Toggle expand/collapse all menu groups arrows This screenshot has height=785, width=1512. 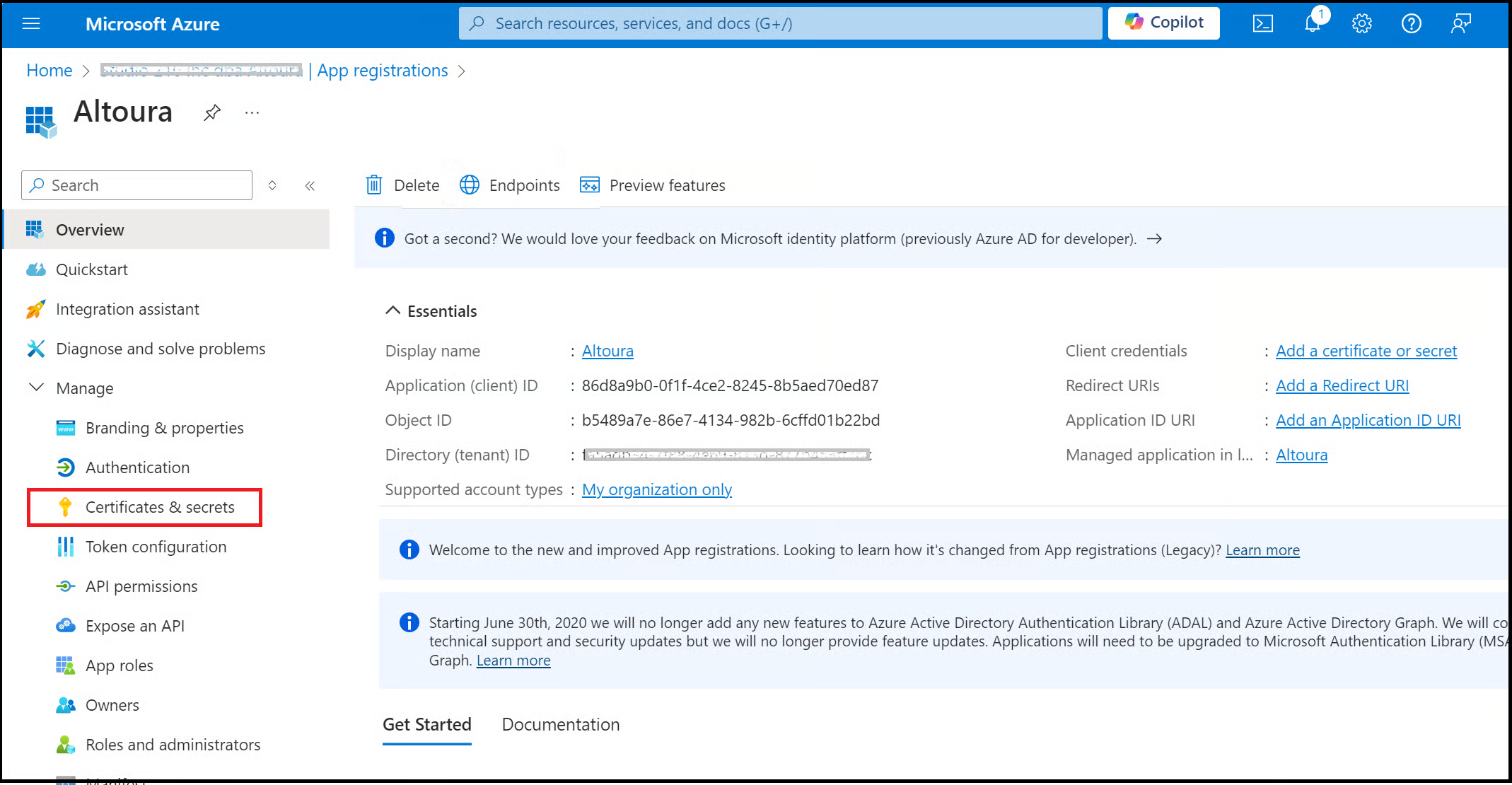tap(272, 185)
